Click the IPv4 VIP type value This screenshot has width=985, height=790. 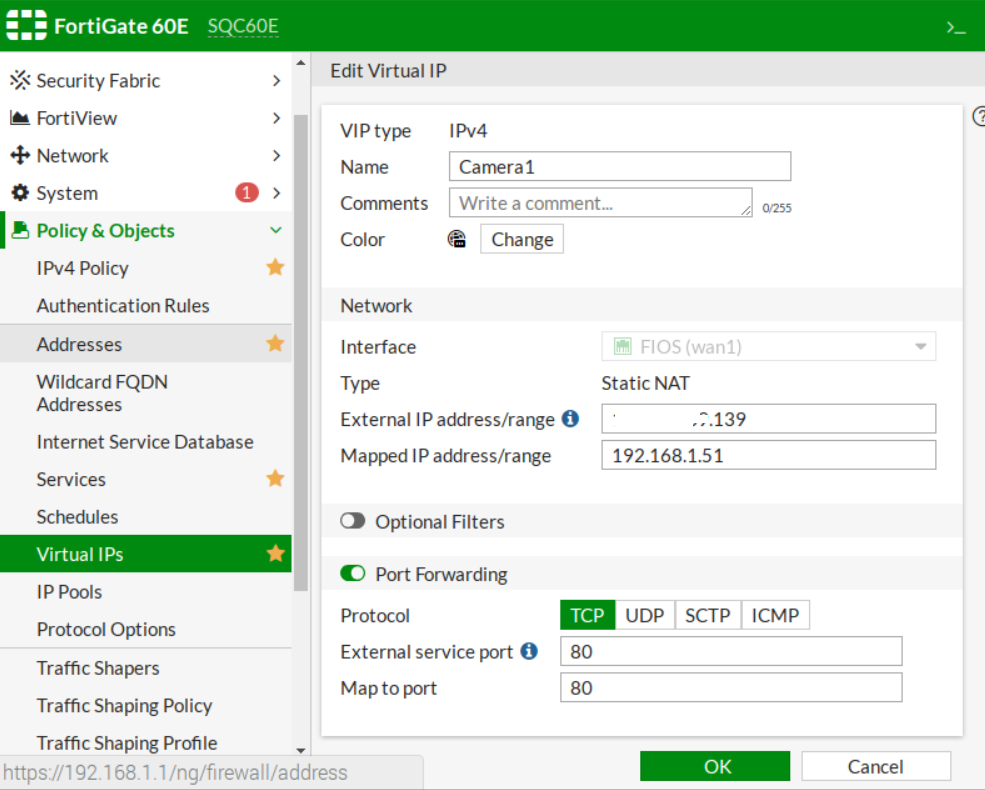click(468, 131)
